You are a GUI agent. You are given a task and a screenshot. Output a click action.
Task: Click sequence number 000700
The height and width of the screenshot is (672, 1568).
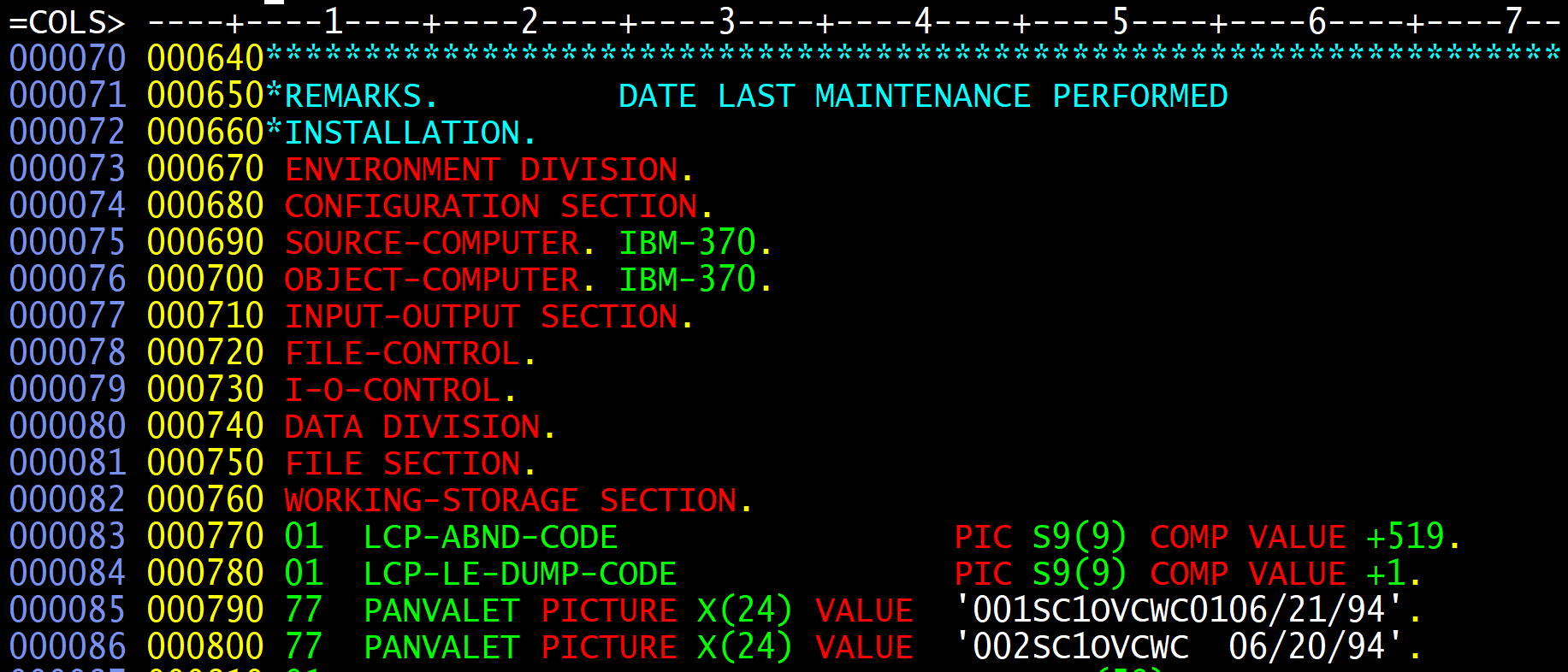[x=205, y=280]
